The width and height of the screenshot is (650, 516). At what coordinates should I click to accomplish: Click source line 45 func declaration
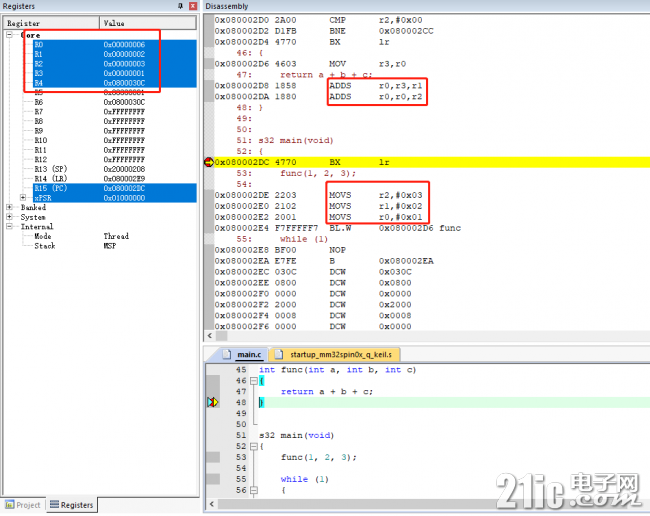[337, 370]
